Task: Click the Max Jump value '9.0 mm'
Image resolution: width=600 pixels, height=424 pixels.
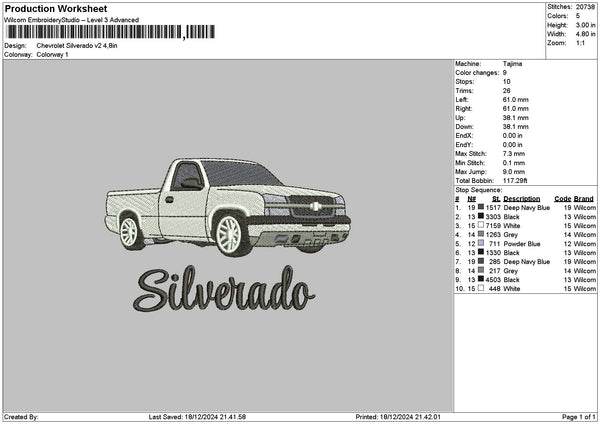Action: [x=514, y=172]
